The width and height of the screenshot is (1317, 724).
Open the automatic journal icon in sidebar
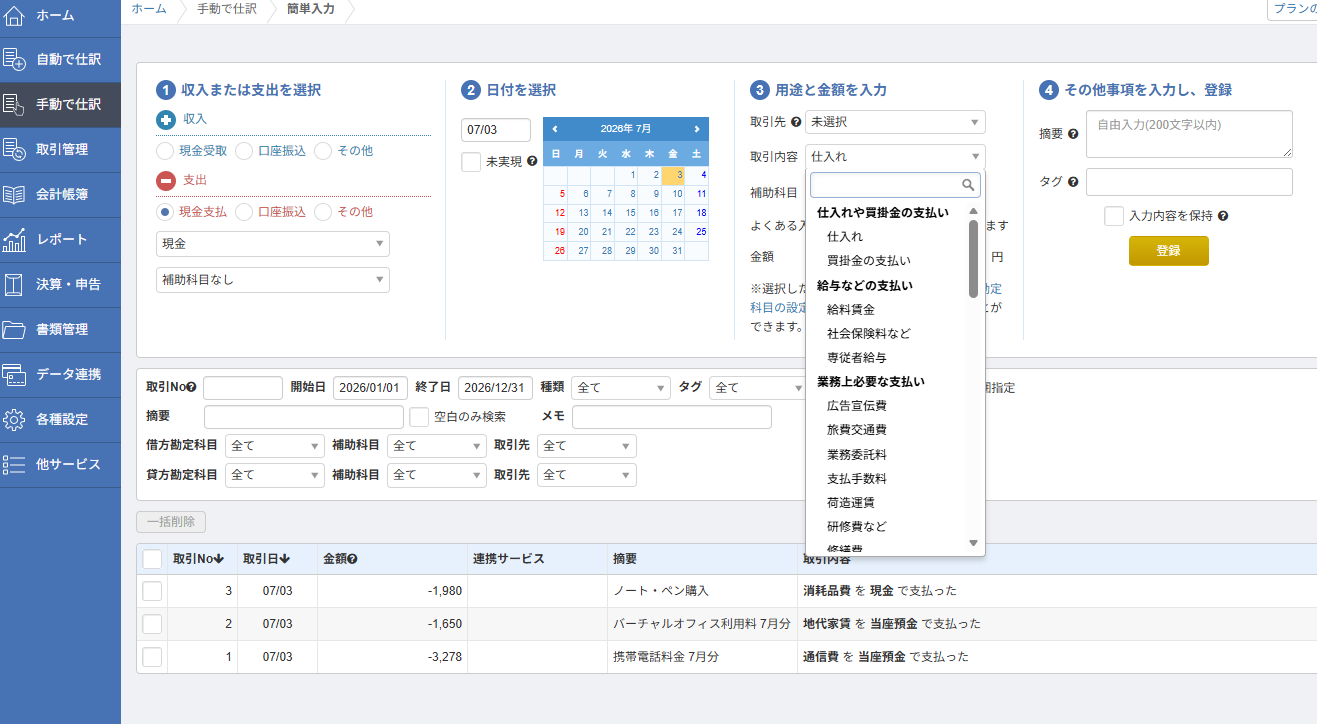click(14, 60)
